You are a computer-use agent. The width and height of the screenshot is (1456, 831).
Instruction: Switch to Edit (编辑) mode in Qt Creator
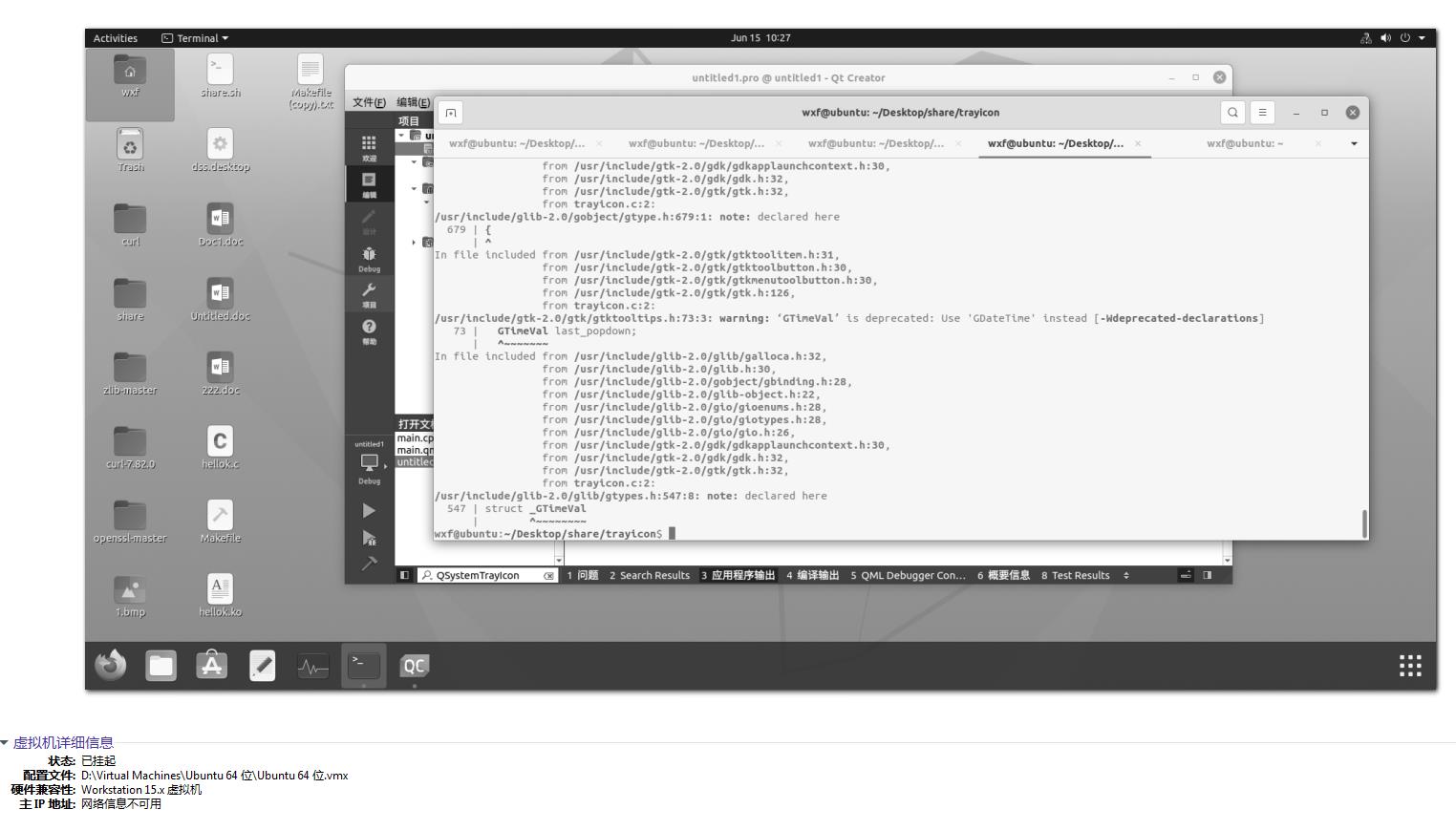pyautogui.click(x=369, y=184)
